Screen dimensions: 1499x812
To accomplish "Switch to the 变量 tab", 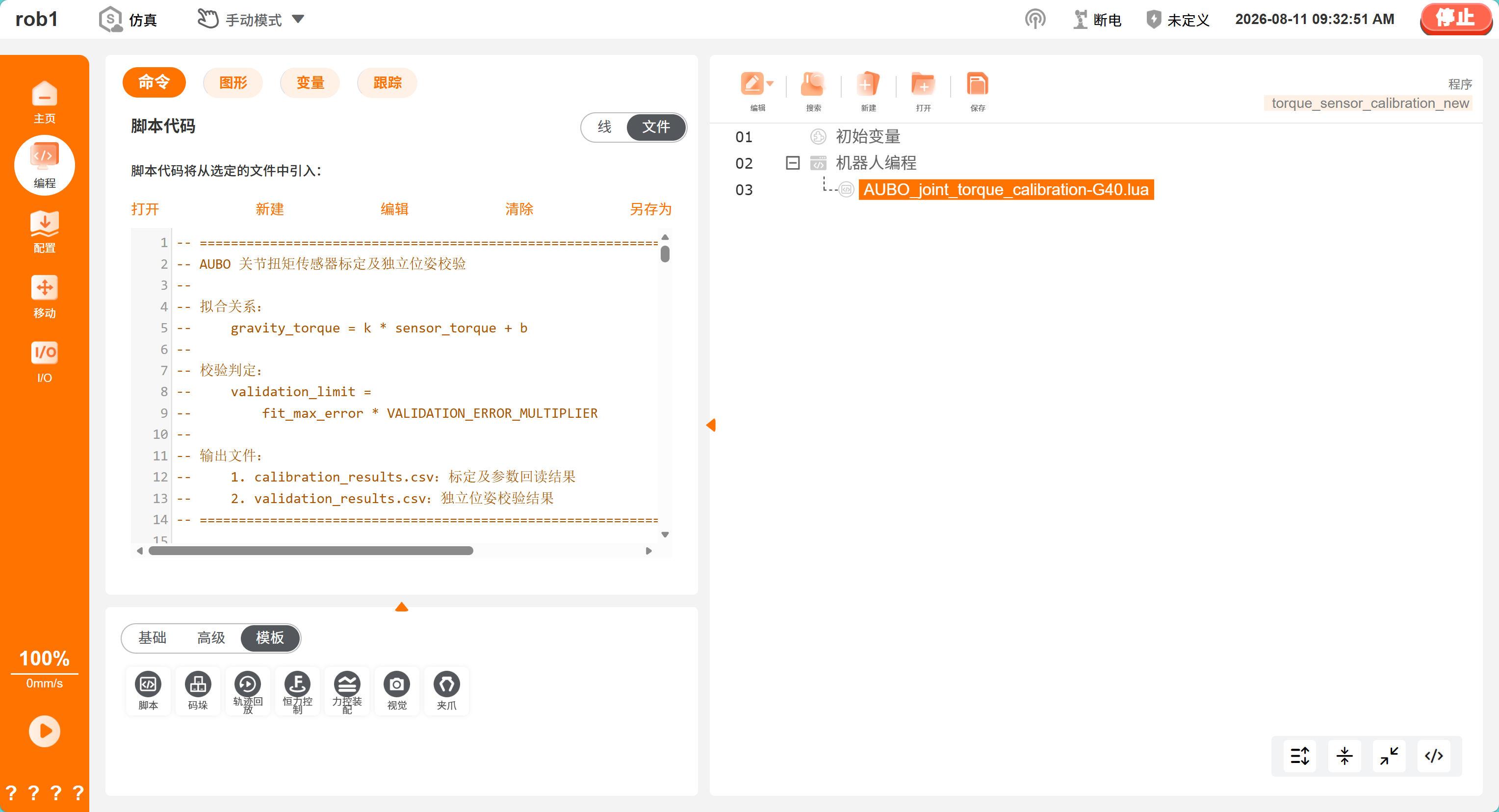I will pyautogui.click(x=310, y=82).
